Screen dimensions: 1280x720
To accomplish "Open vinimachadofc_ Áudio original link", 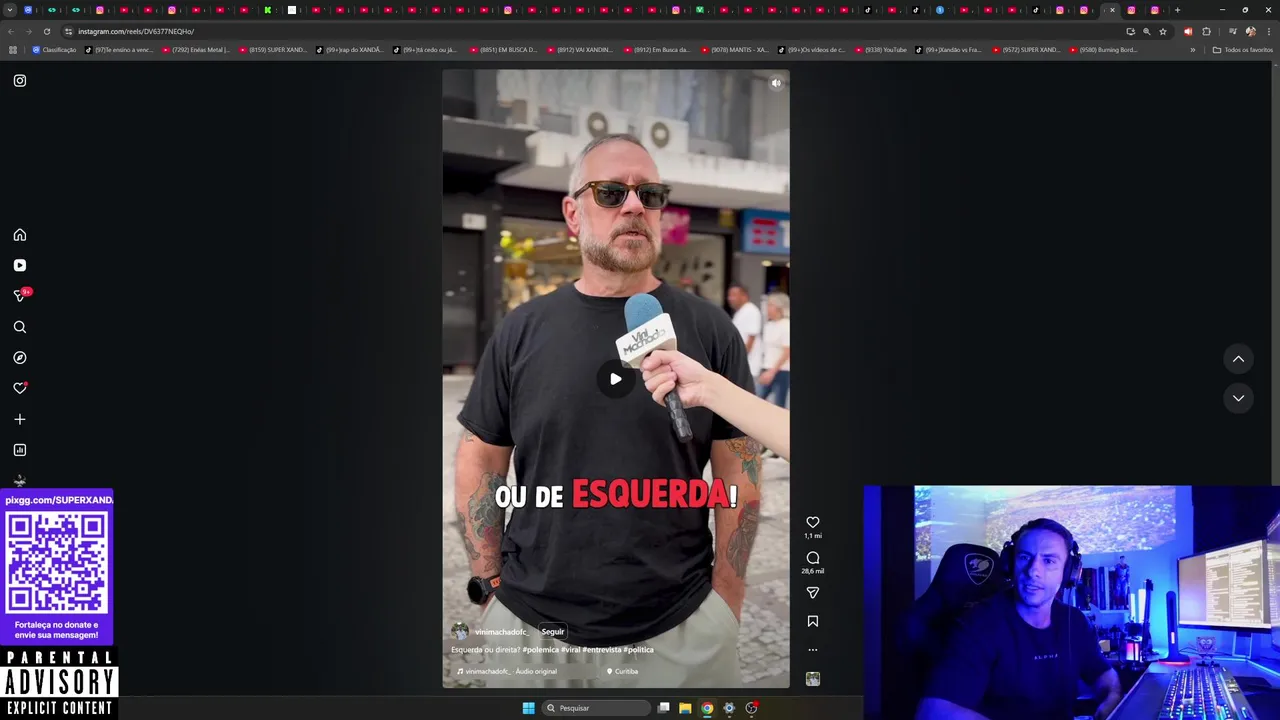I will pos(511,671).
